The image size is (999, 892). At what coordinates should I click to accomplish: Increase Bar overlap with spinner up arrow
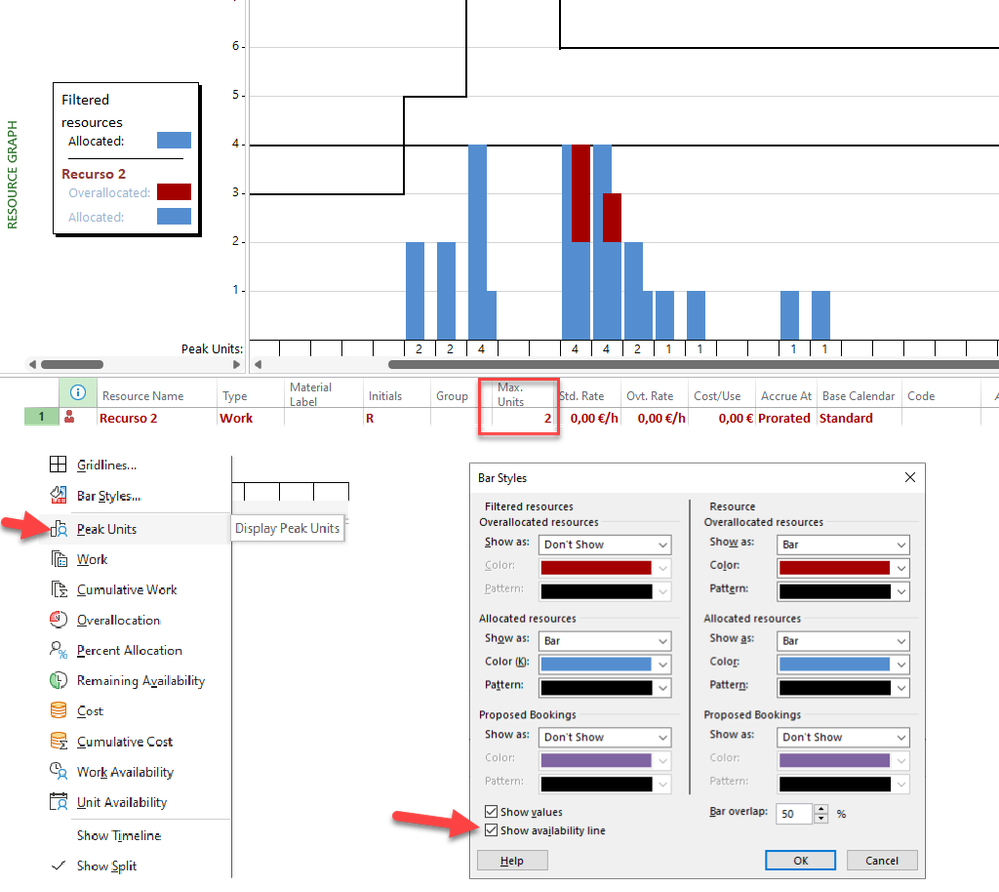(x=821, y=809)
